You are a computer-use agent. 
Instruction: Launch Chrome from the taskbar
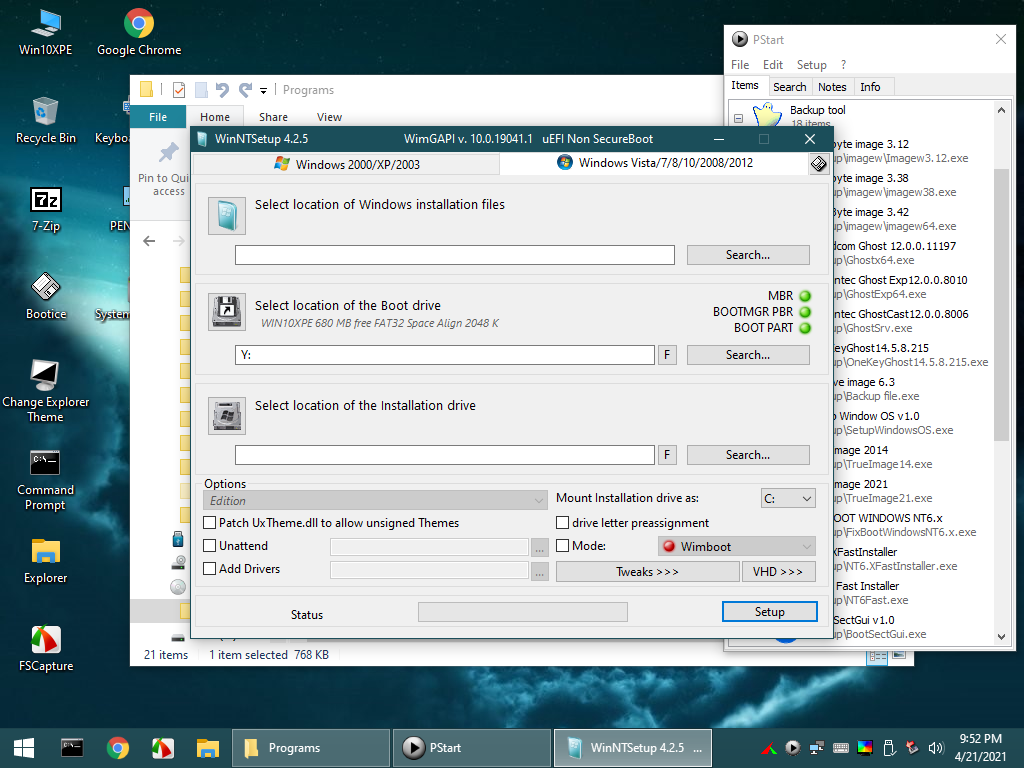coord(118,748)
